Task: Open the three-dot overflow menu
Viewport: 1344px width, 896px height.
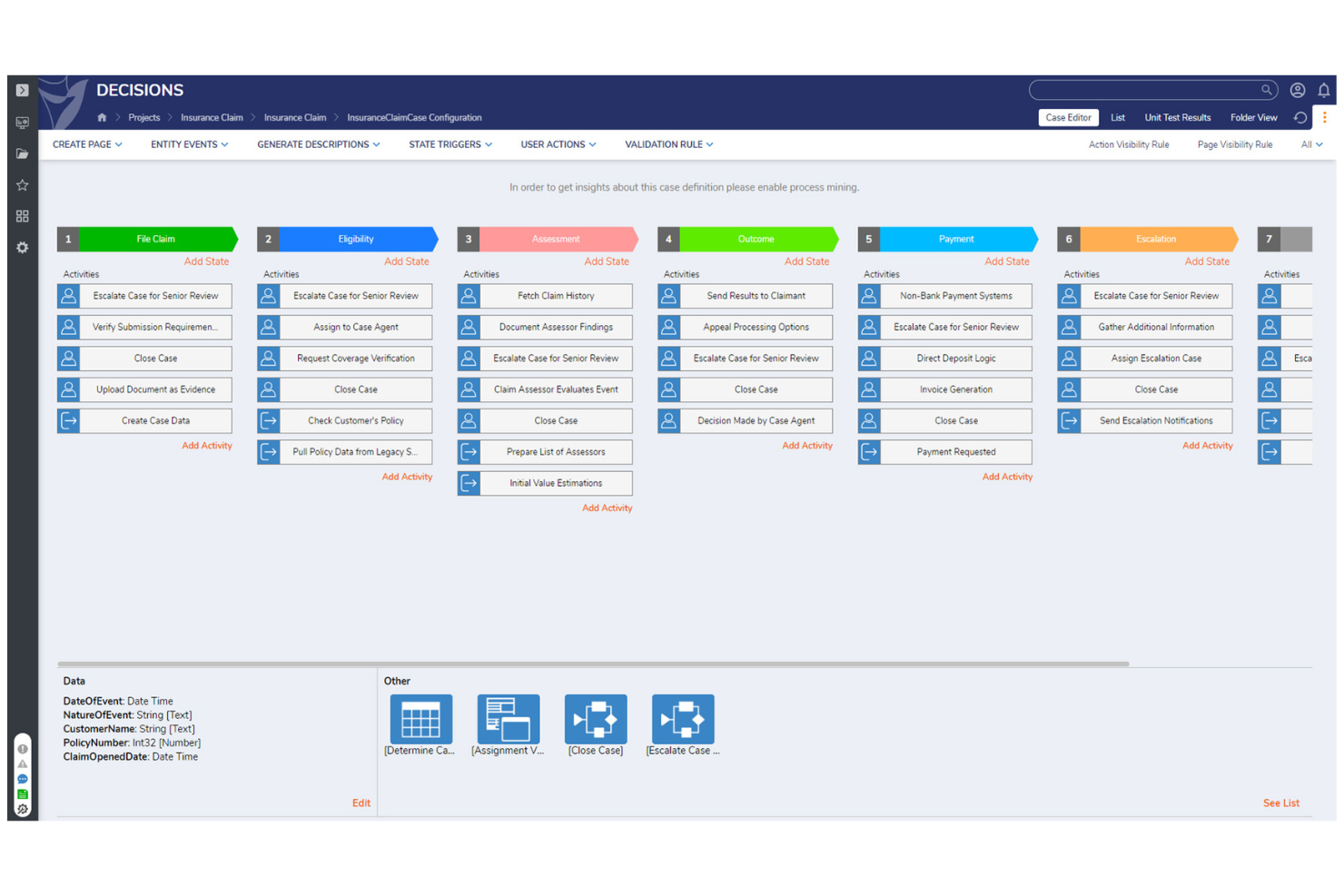Action: 1325,118
